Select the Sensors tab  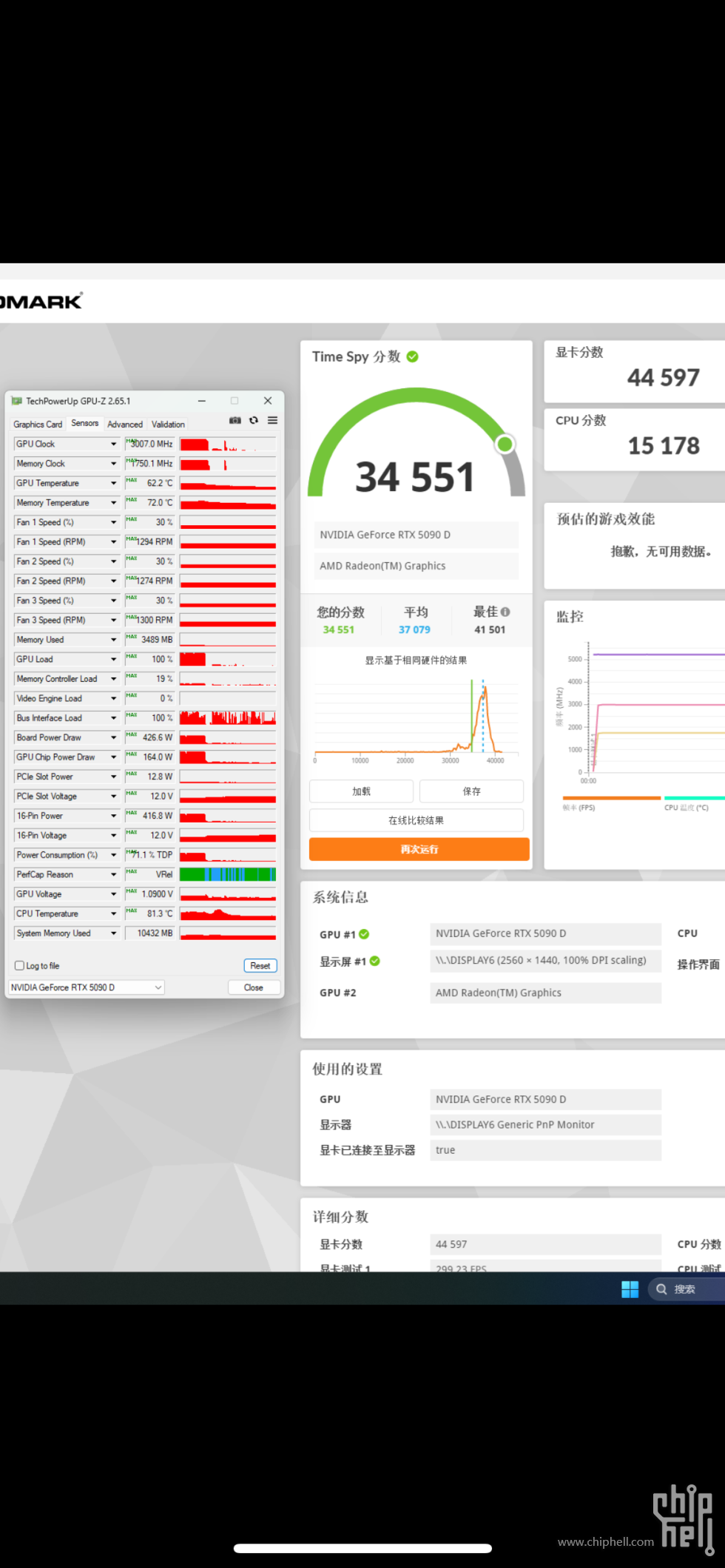[85, 423]
